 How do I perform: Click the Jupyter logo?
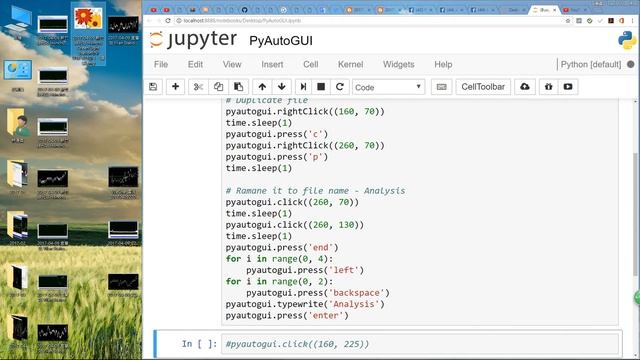(x=193, y=40)
